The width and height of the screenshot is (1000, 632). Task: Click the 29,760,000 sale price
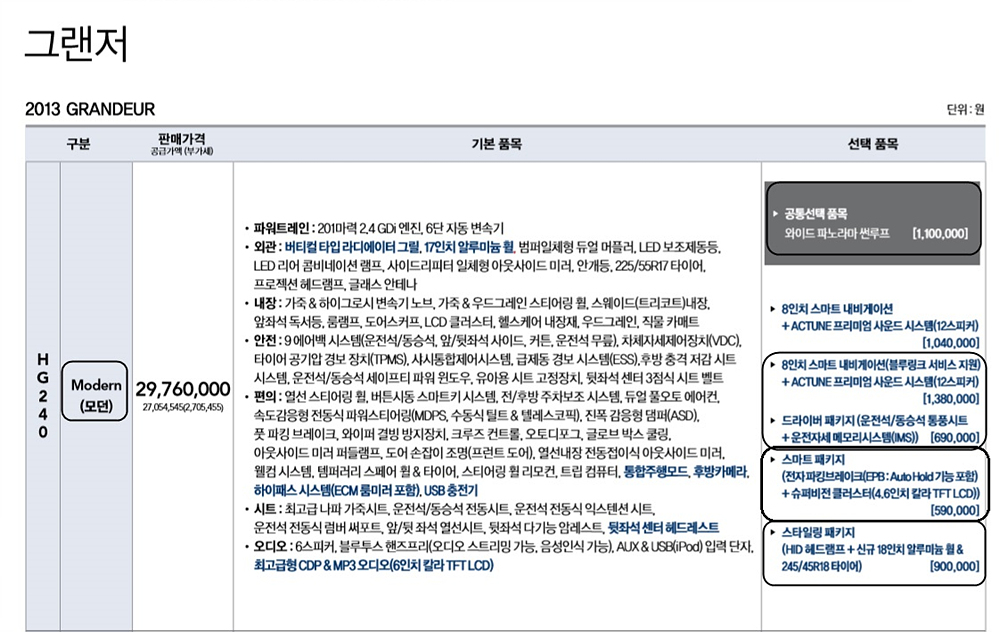[182, 389]
